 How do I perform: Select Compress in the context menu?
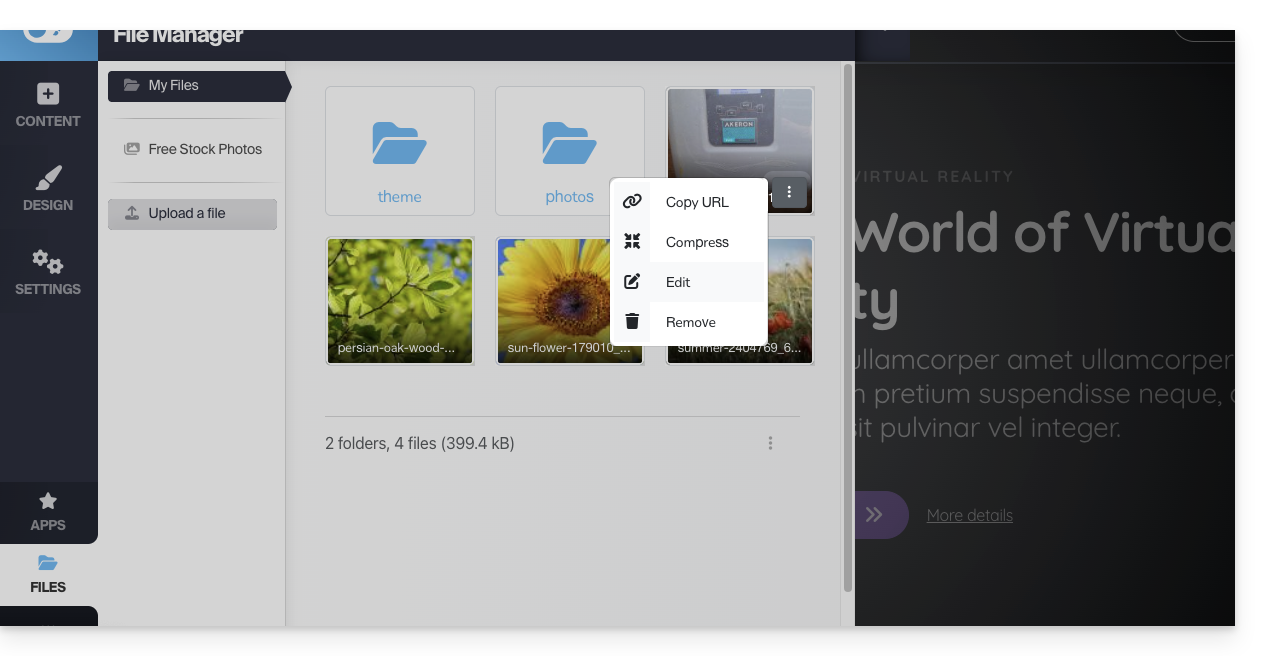pos(697,242)
